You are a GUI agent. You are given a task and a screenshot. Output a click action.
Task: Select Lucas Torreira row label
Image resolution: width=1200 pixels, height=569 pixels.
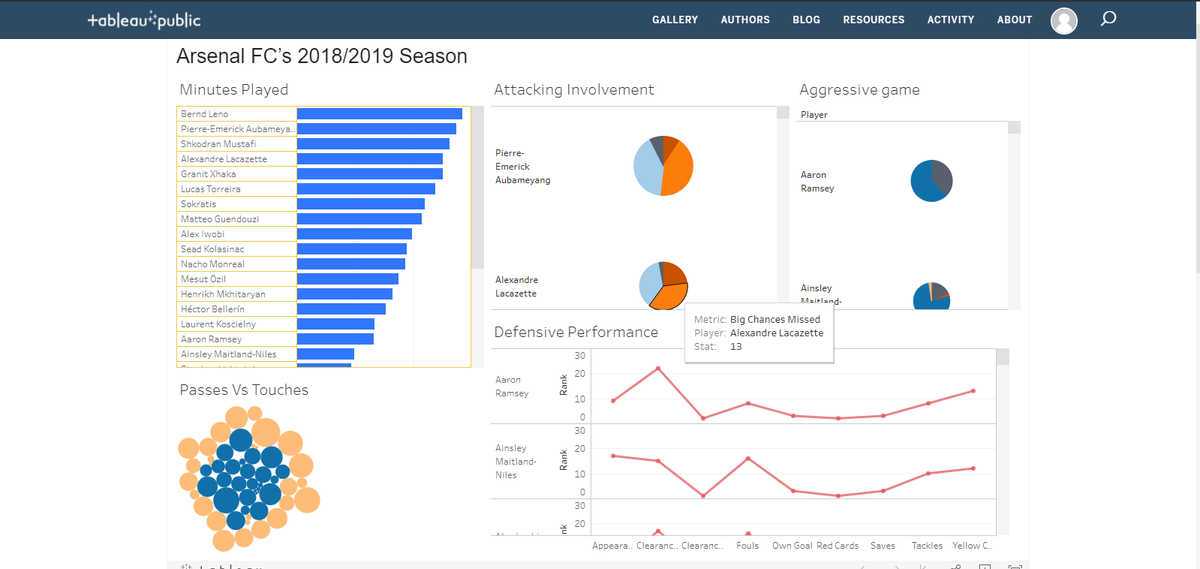[x=237, y=189]
